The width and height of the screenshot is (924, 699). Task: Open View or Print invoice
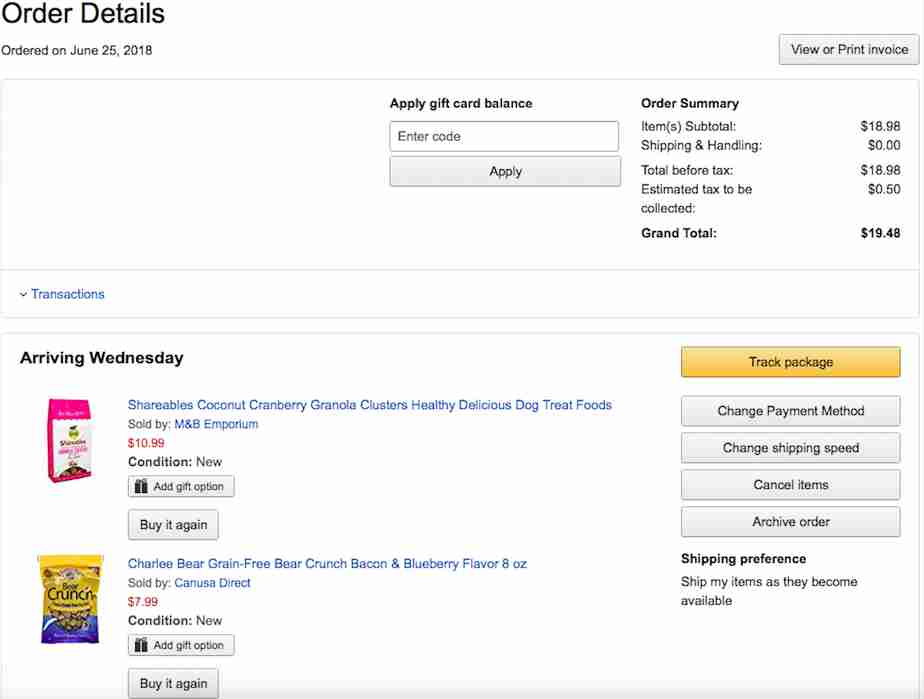click(x=849, y=49)
